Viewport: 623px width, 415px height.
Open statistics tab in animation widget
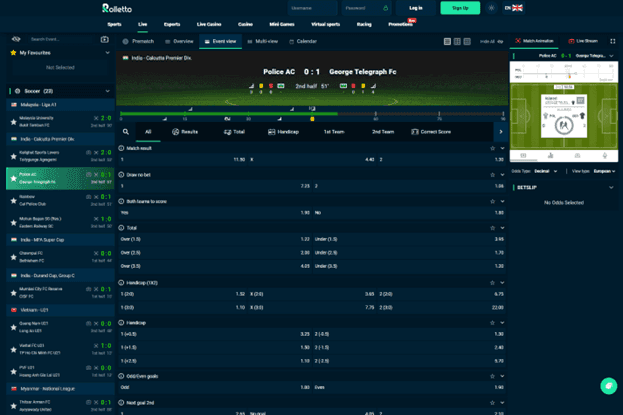pyautogui.click(x=550, y=155)
